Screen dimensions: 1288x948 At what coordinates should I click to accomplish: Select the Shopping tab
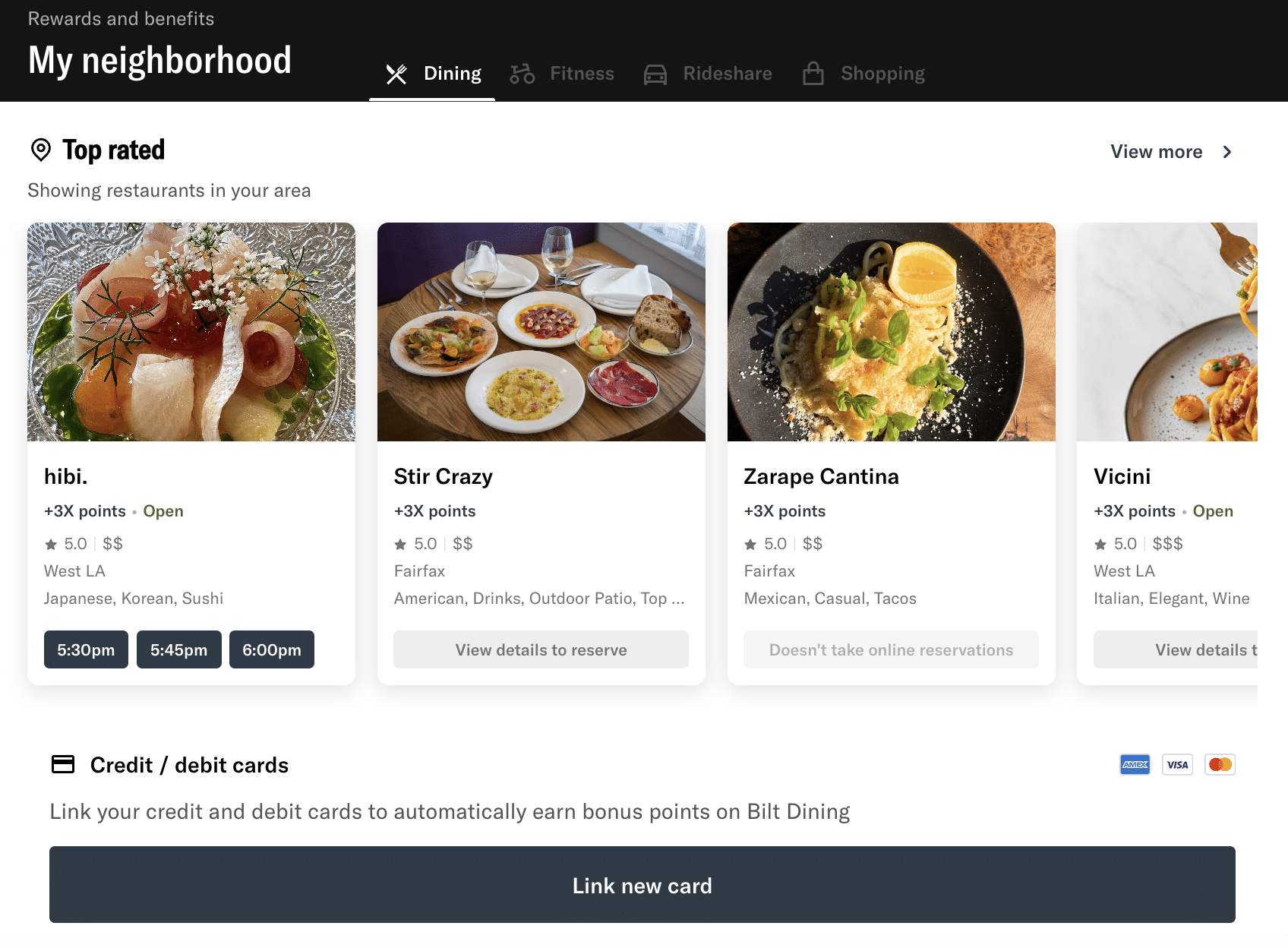click(882, 74)
